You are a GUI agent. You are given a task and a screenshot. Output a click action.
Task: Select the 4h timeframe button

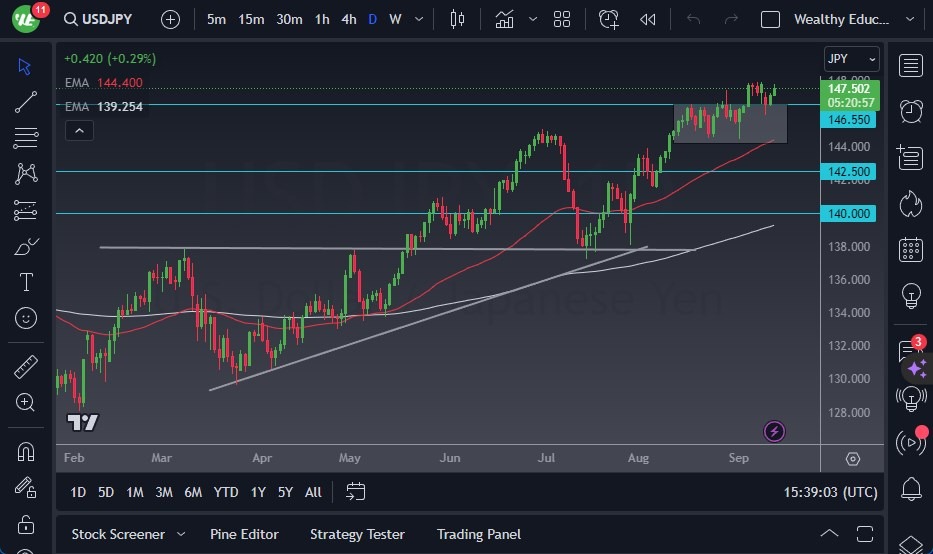pos(348,19)
